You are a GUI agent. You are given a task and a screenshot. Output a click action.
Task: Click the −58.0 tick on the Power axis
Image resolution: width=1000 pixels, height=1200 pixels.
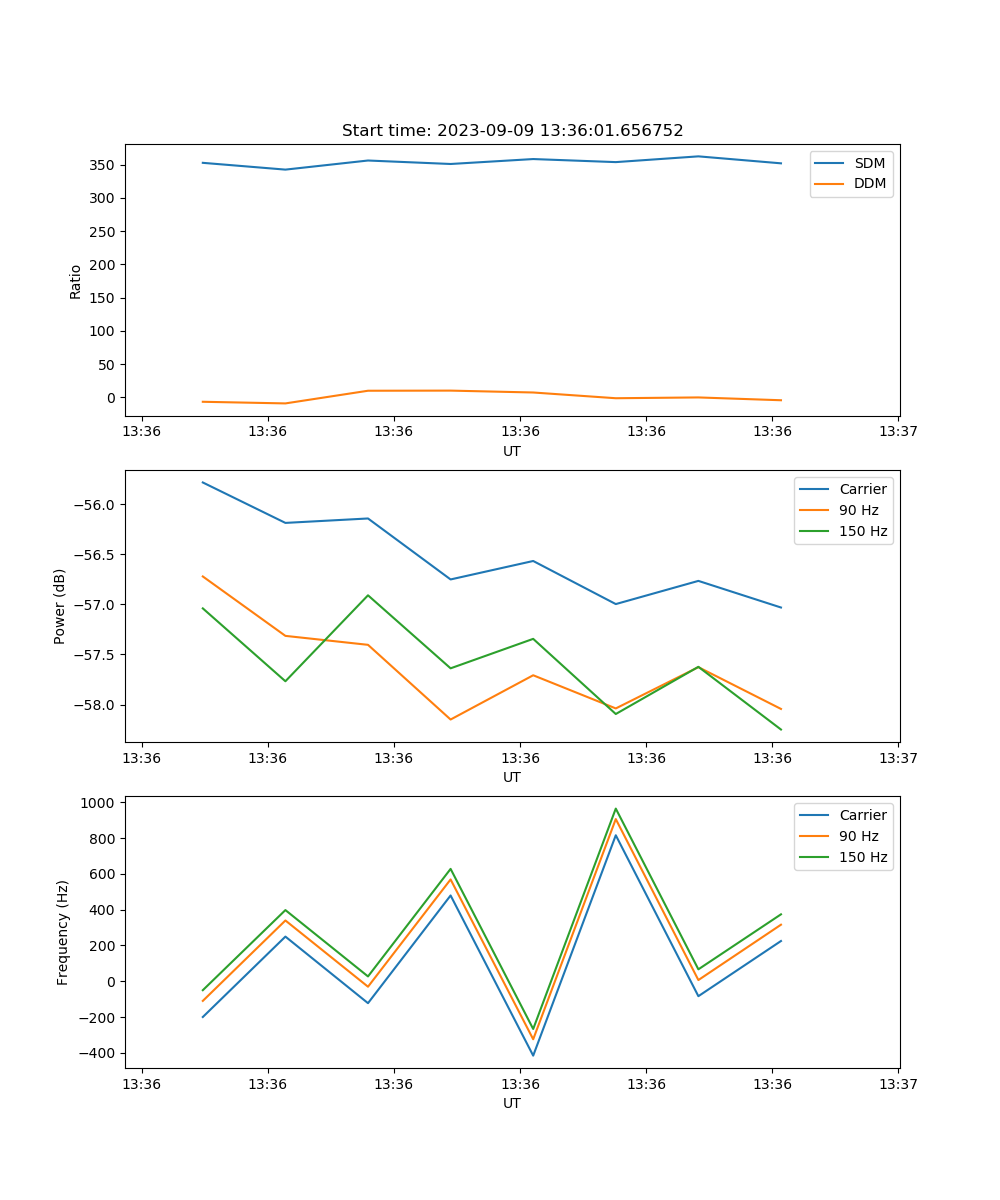pyautogui.click(x=95, y=705)
